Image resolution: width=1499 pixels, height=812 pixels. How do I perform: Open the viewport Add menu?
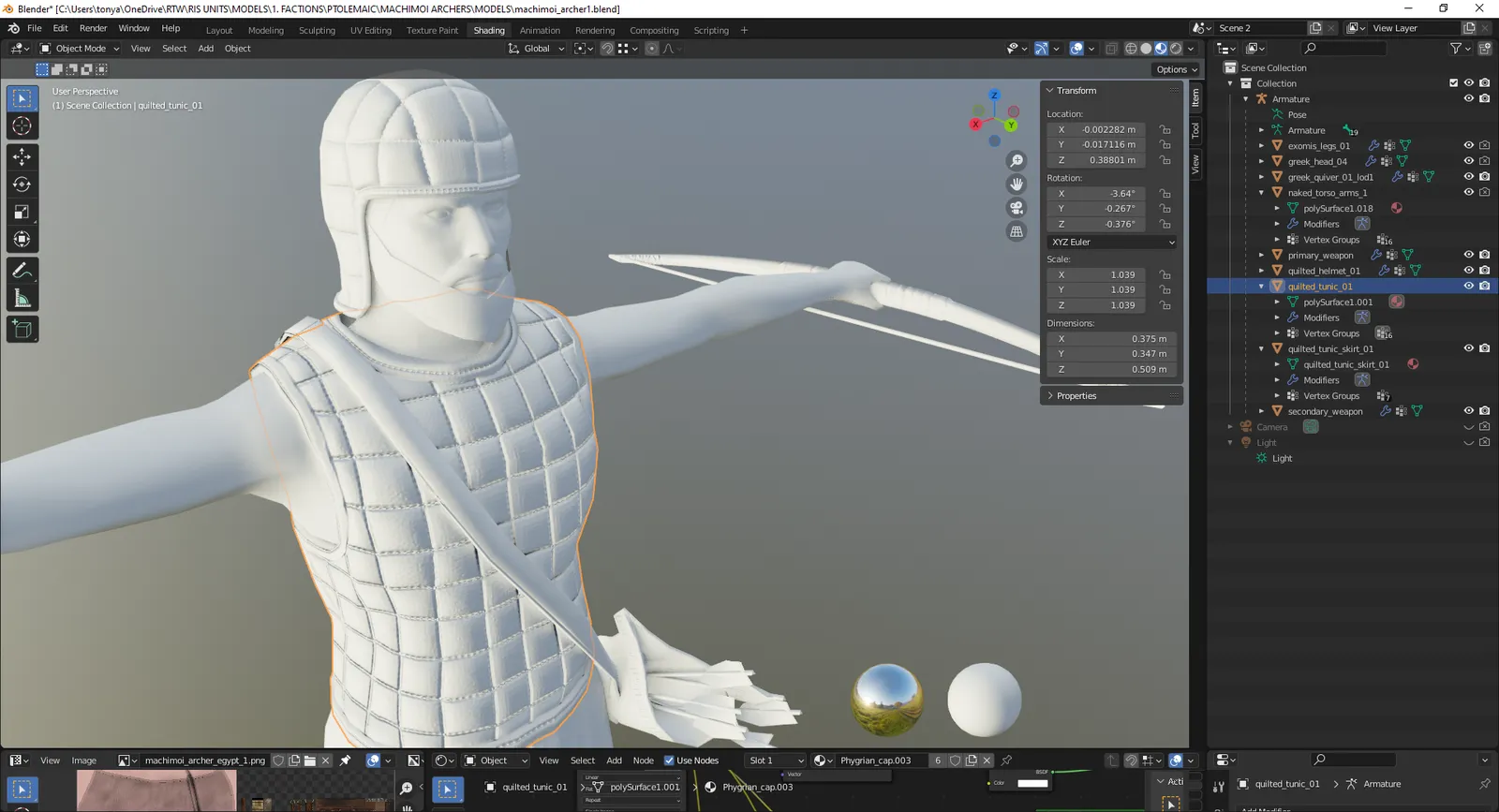pos(205,49)
